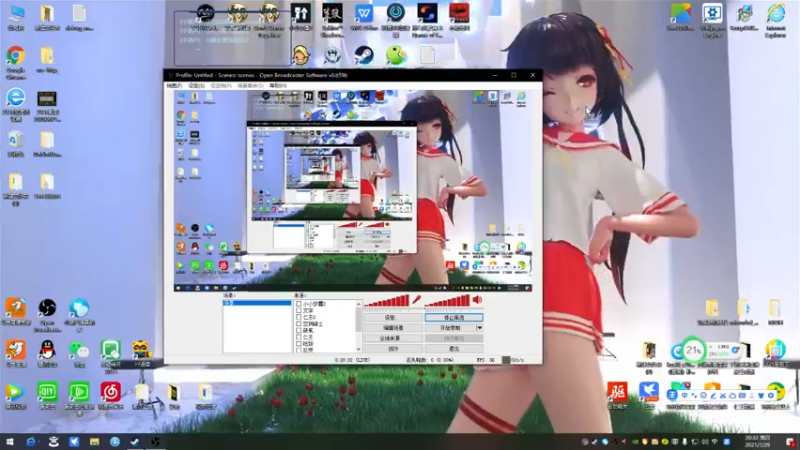
Task: Open the Recycle Bin on desktop
Action: pos(15,139)
